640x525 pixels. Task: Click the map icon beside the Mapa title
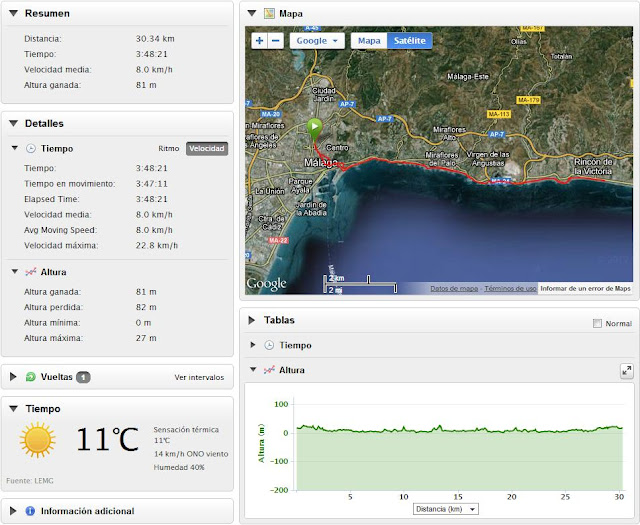pyautogui.click(x=269, y=13)
